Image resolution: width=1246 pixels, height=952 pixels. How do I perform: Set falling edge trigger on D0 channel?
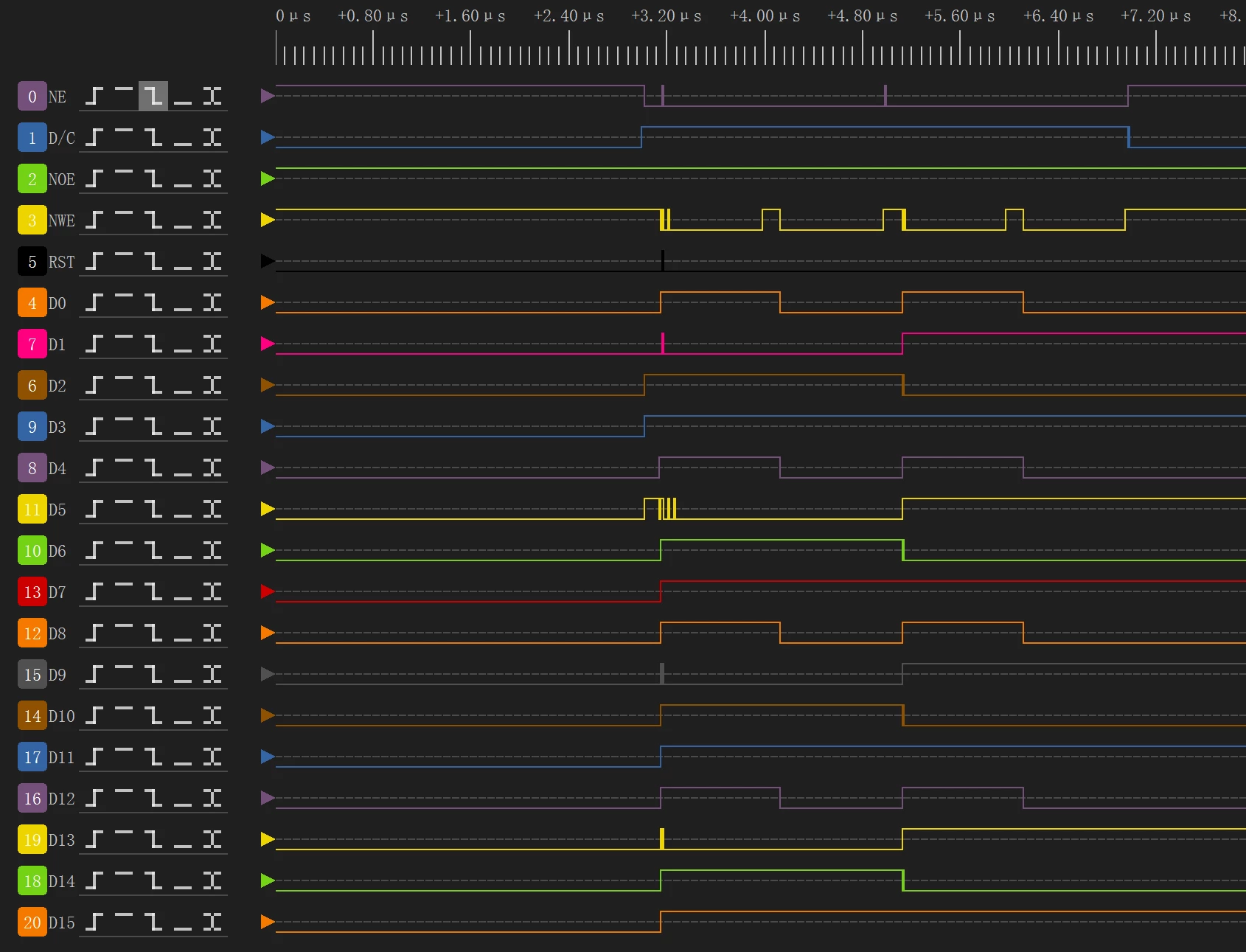[153, 302]
